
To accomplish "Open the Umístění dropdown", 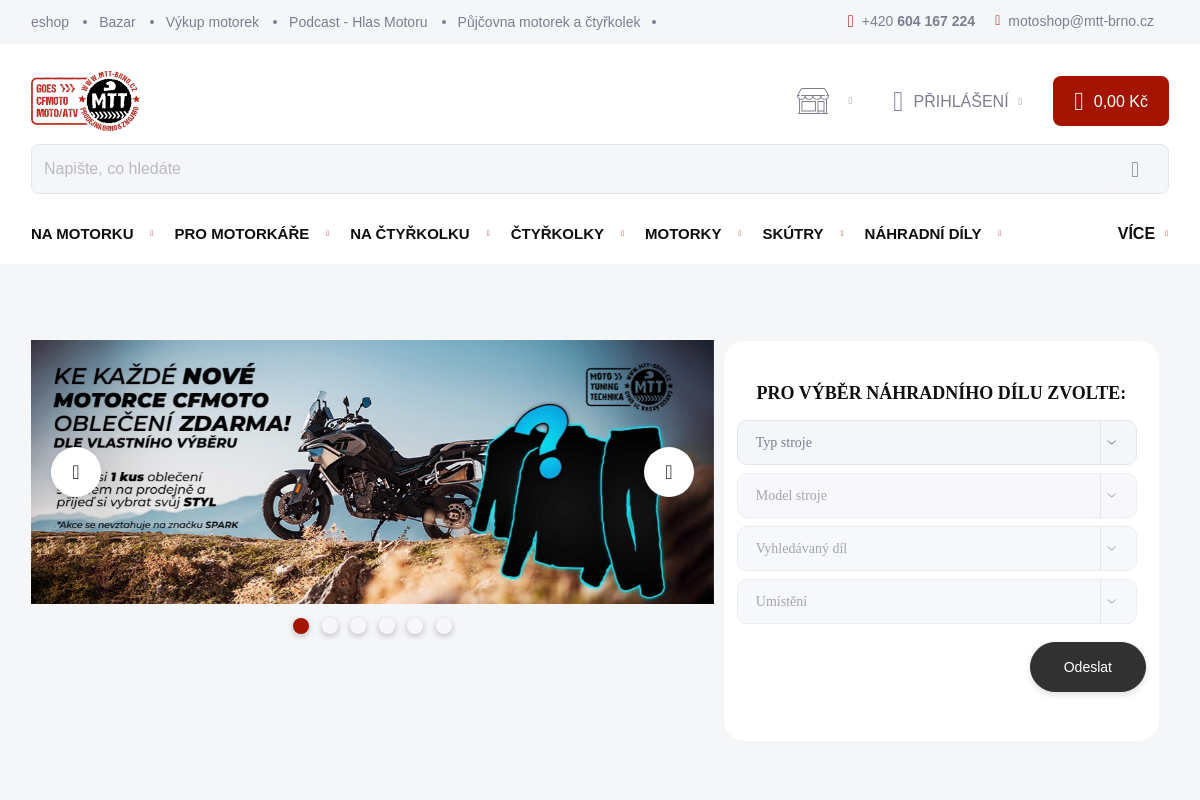I will (x=937, y=601).
